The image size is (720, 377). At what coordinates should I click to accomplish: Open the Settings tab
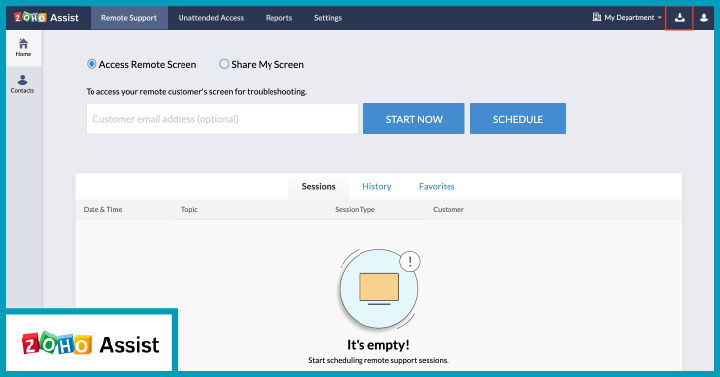[x=328, y=18]
